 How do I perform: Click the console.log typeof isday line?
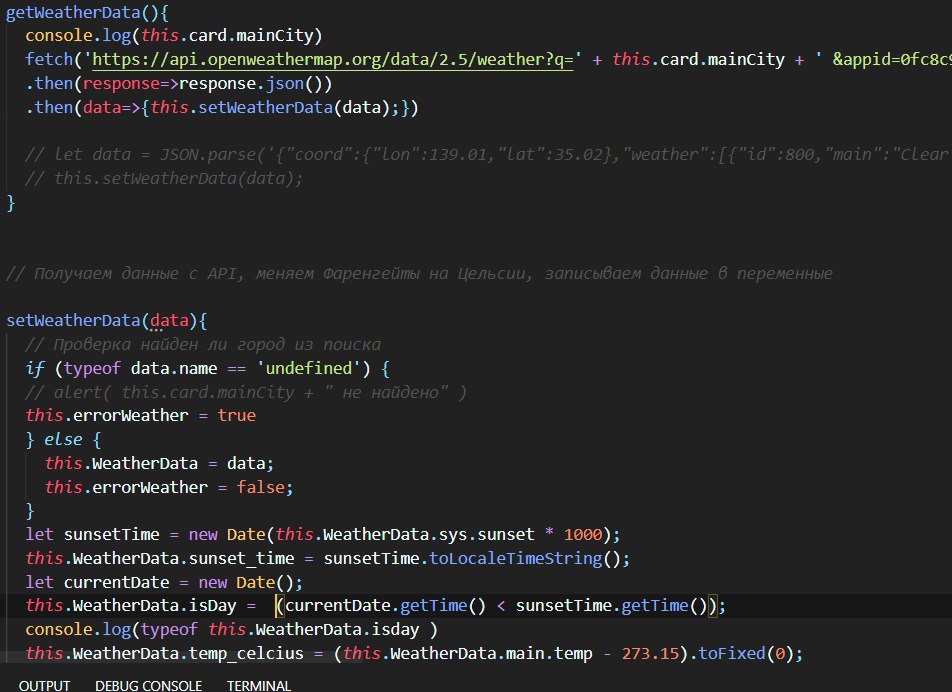coord(231,630)
